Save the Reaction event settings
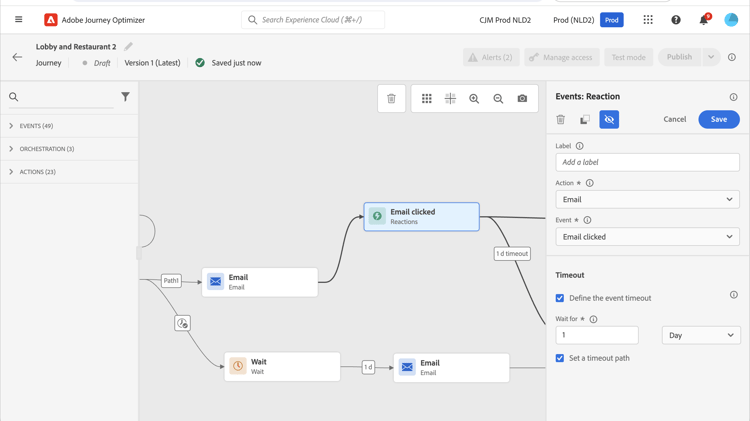This screenshot has width=750, height=421. click(x=719, y=120)
